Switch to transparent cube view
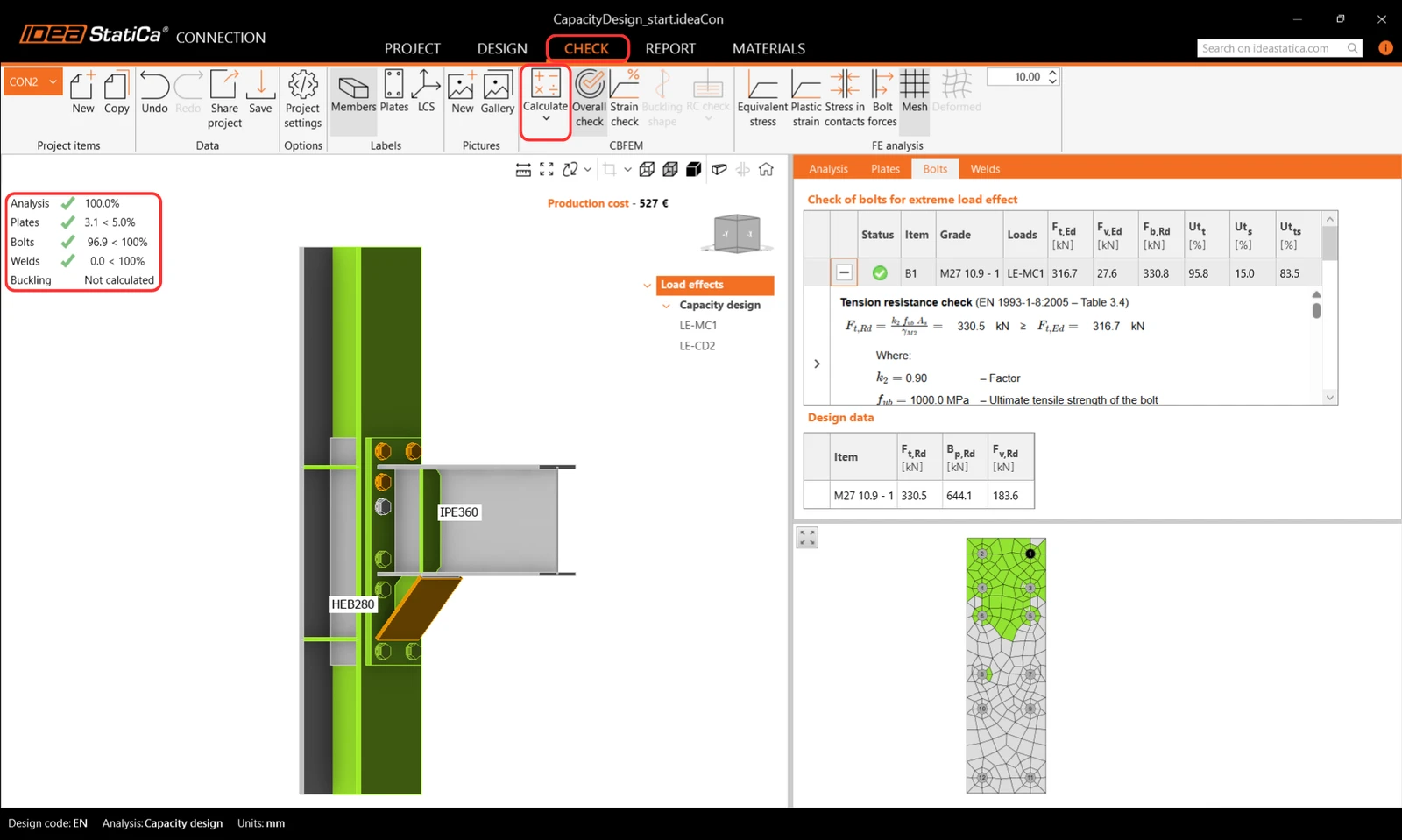 tap(670, 170)
